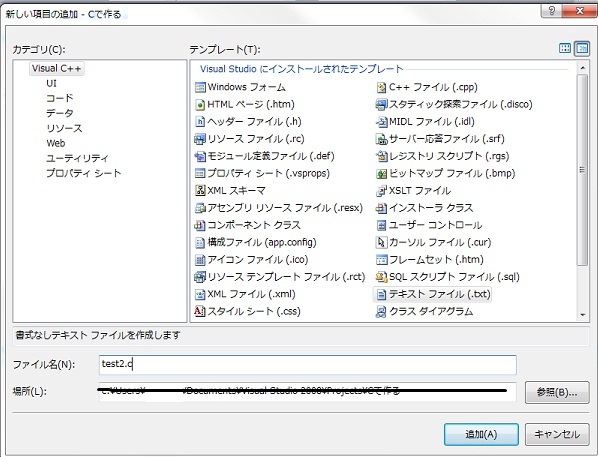The image size is (598, 457).
Task: Select the プロパティ シート (.vsprops) icon
Action: point(200,173)
